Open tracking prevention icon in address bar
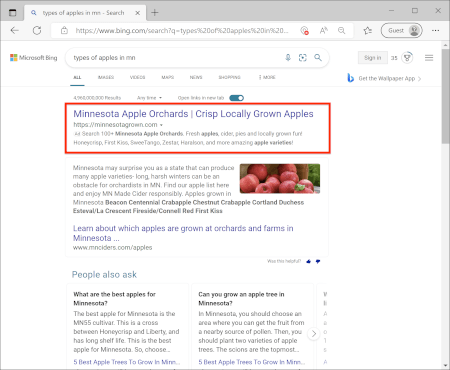This screenshot has width=450, height=370. [x=304, y=31]
